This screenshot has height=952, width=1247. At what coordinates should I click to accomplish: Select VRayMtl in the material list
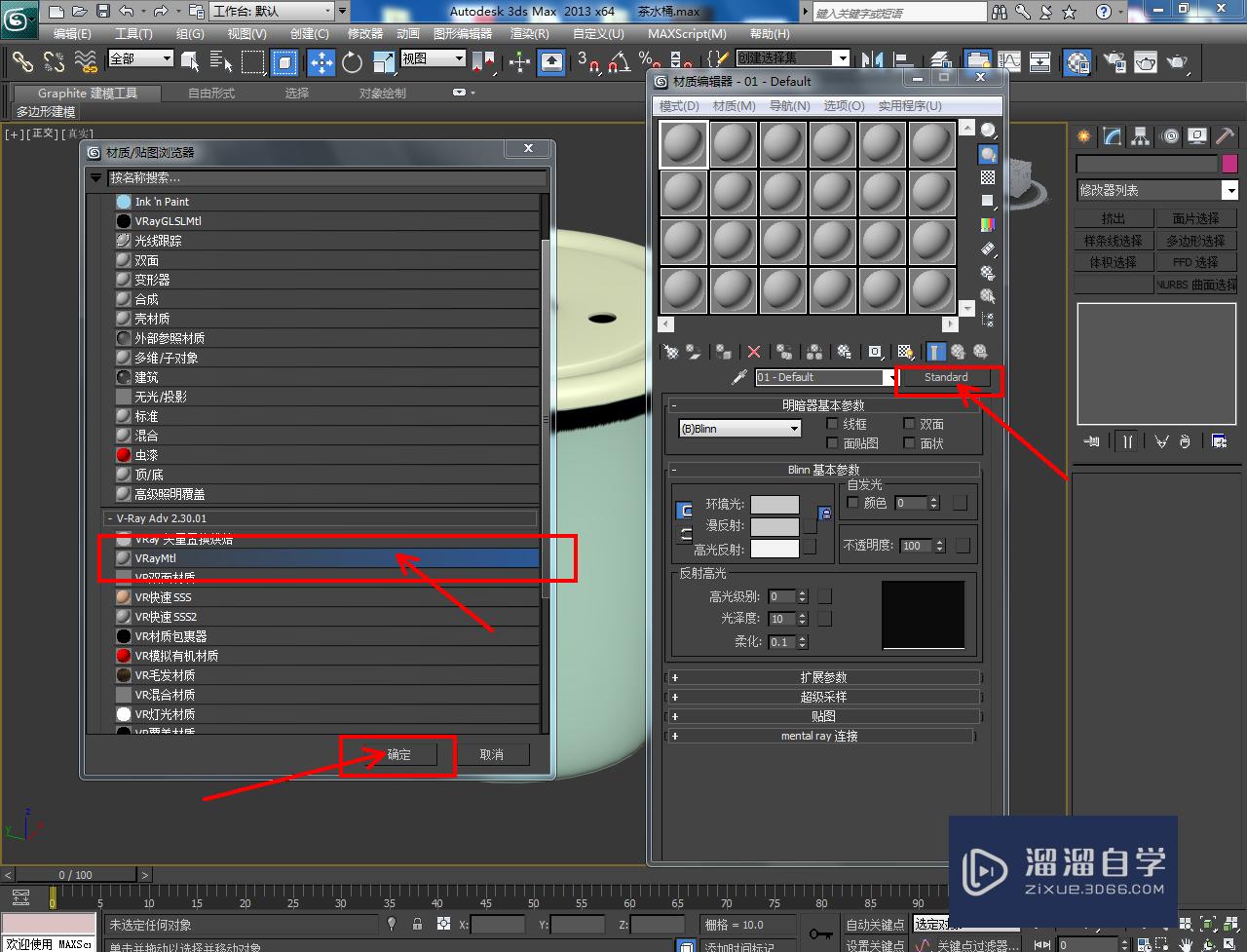click(x=326, y=558)
